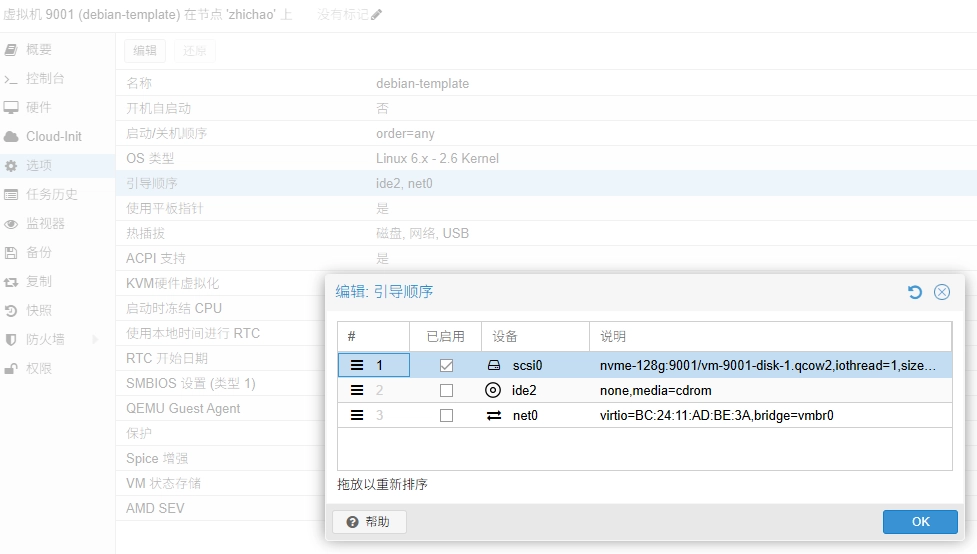Open the 快照 snapshots section
This screenshot has width=977, height=554.
pos(38,310)
